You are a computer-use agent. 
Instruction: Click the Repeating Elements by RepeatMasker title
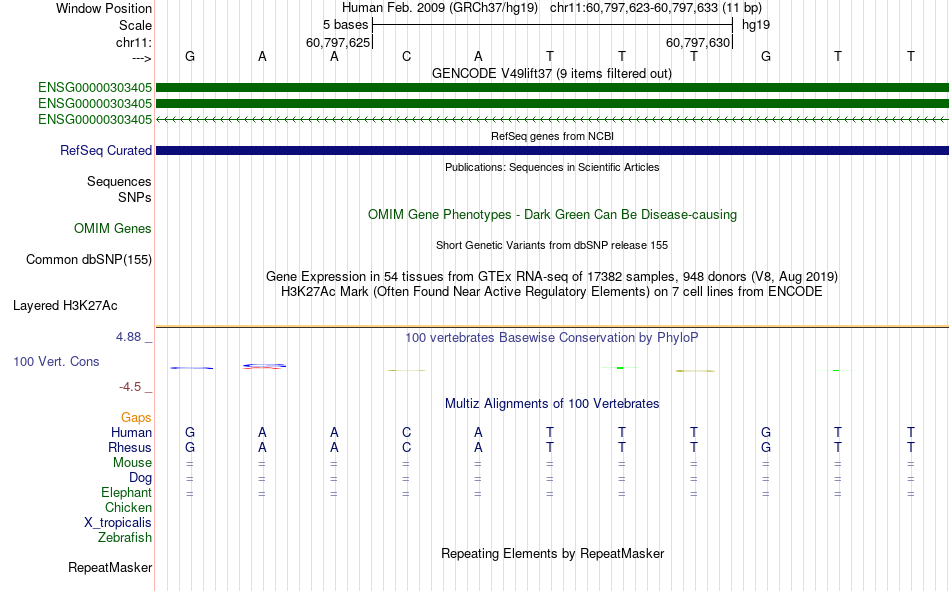(552, 553)
